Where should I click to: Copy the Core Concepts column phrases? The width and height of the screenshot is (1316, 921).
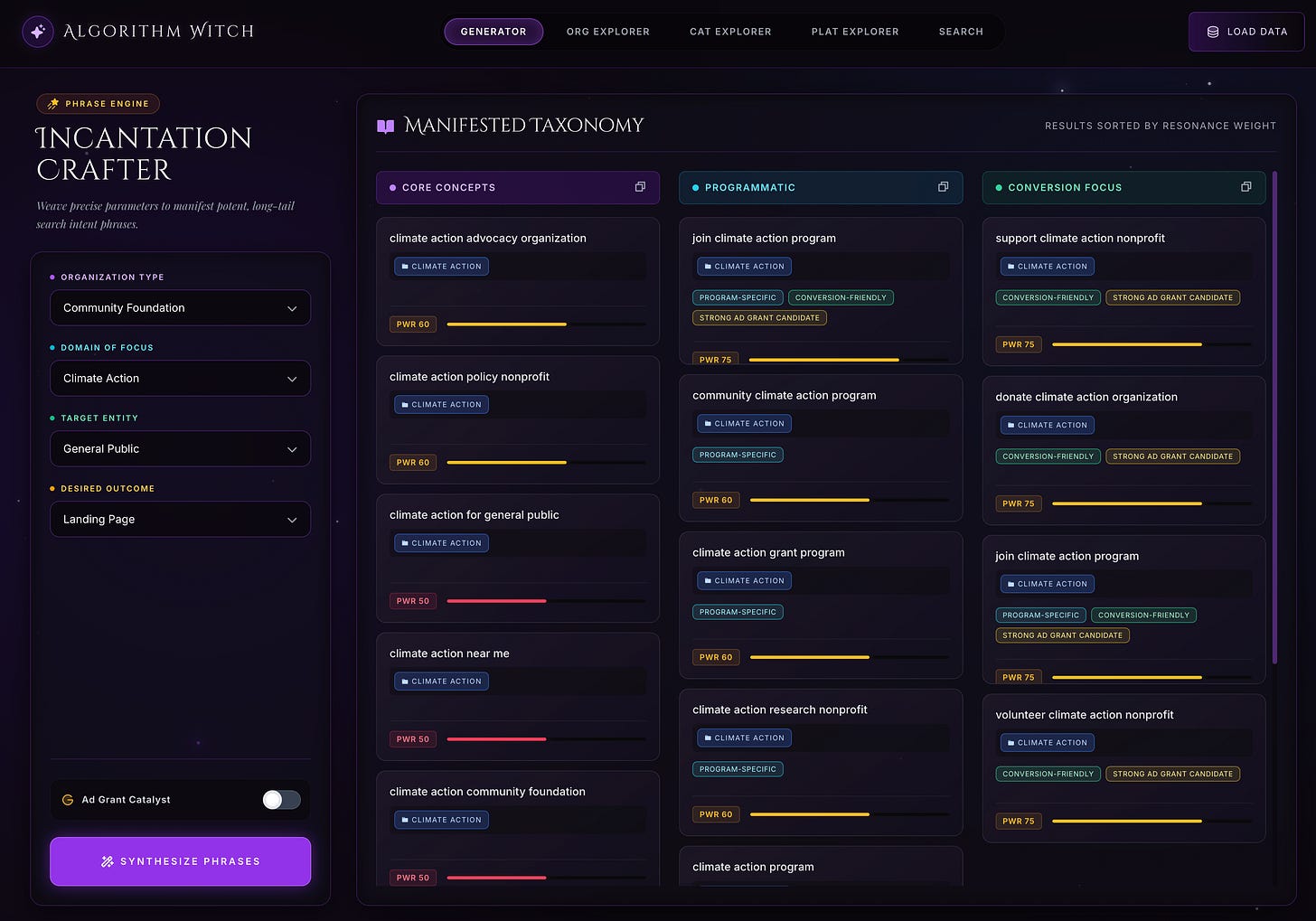pos(640,187)
